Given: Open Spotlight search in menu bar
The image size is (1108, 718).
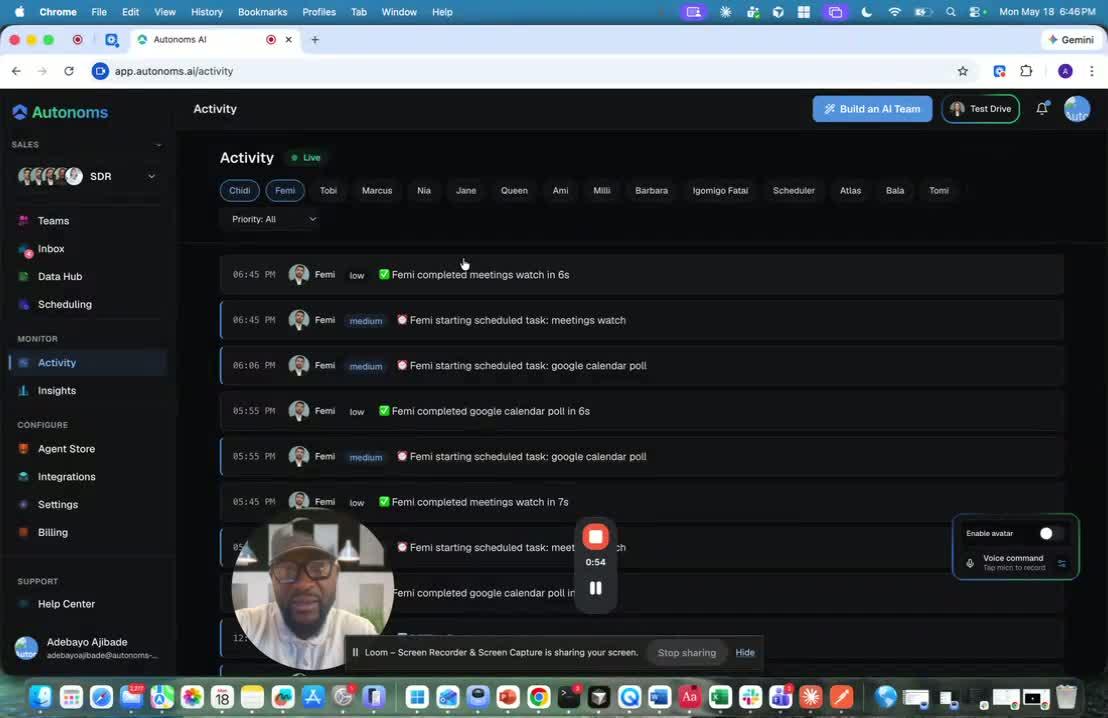Looking at the screenshot, I should pos(950,12).
